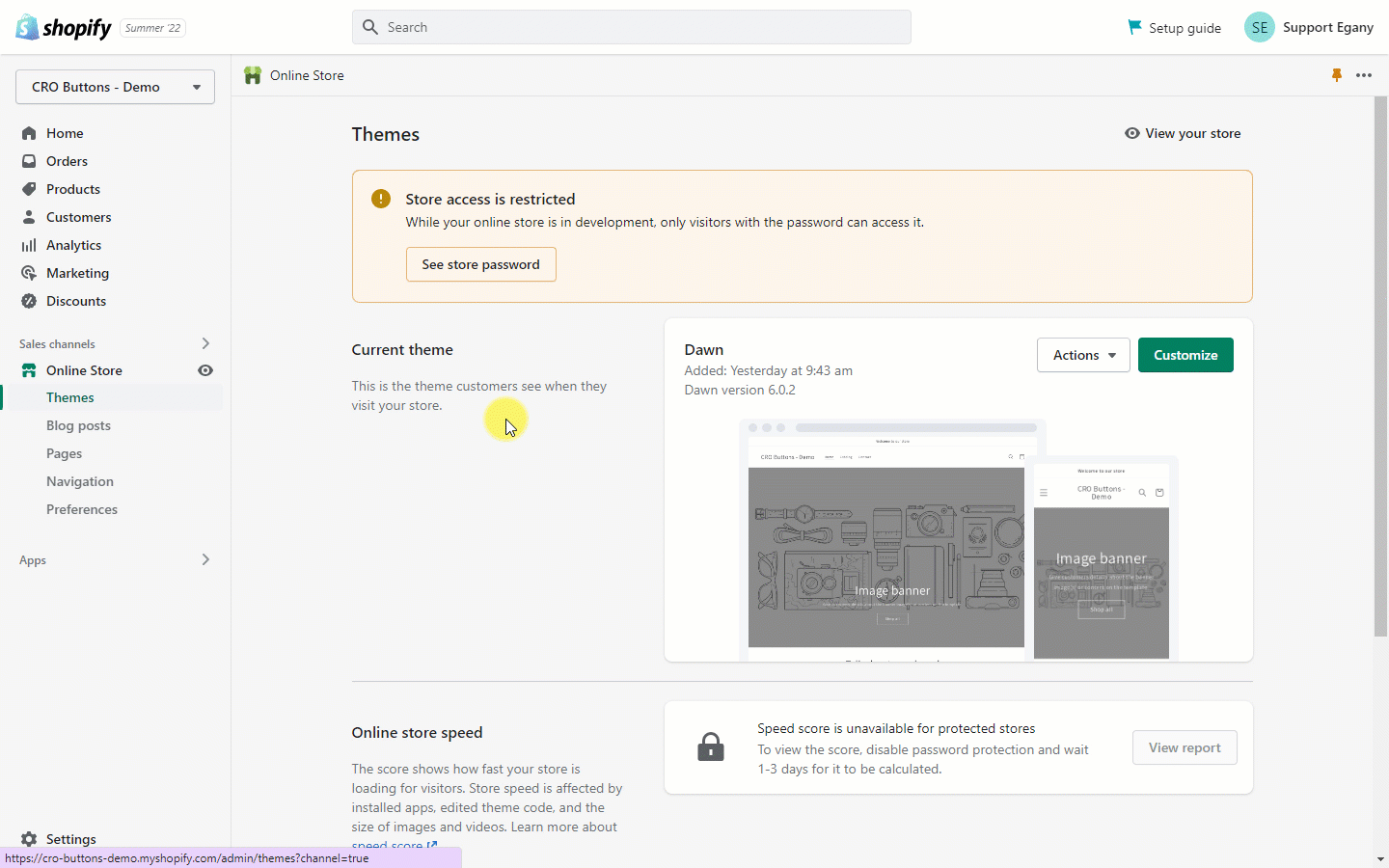Open the Actions dropdown for Dawn theme
This screenshot has height=868, width=1389.
click(1083, 355)
